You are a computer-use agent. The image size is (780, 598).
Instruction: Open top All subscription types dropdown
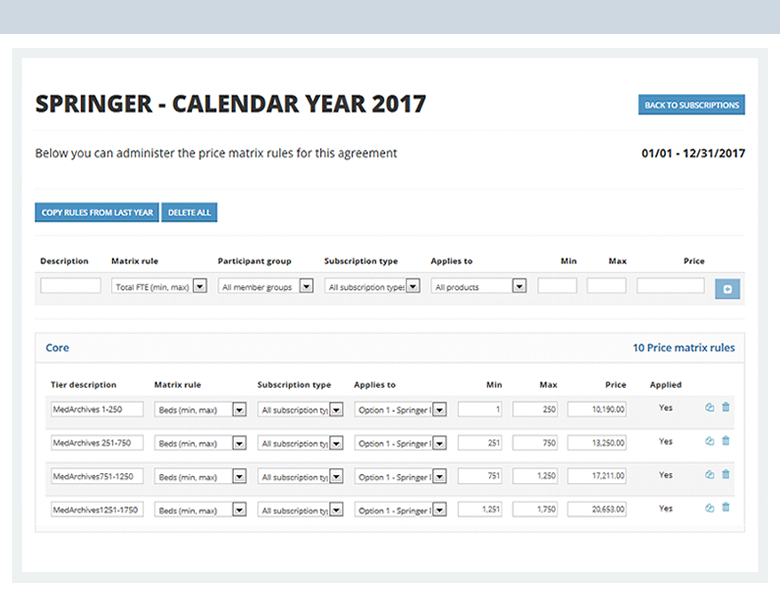click(x=372, y=286)
